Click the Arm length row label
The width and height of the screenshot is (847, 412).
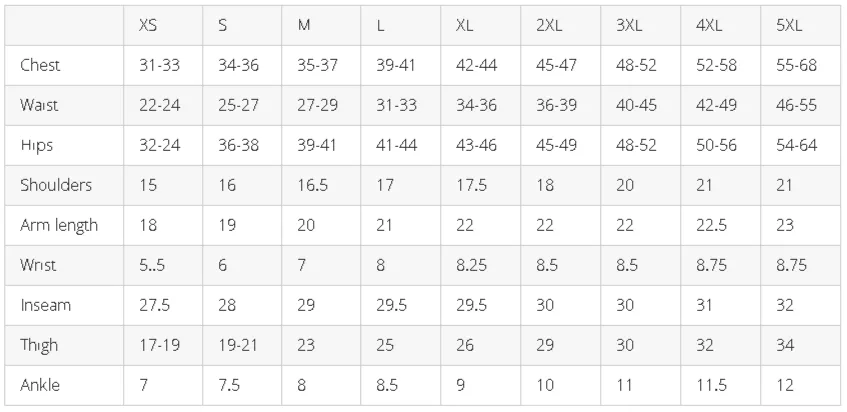click(59, 226)
